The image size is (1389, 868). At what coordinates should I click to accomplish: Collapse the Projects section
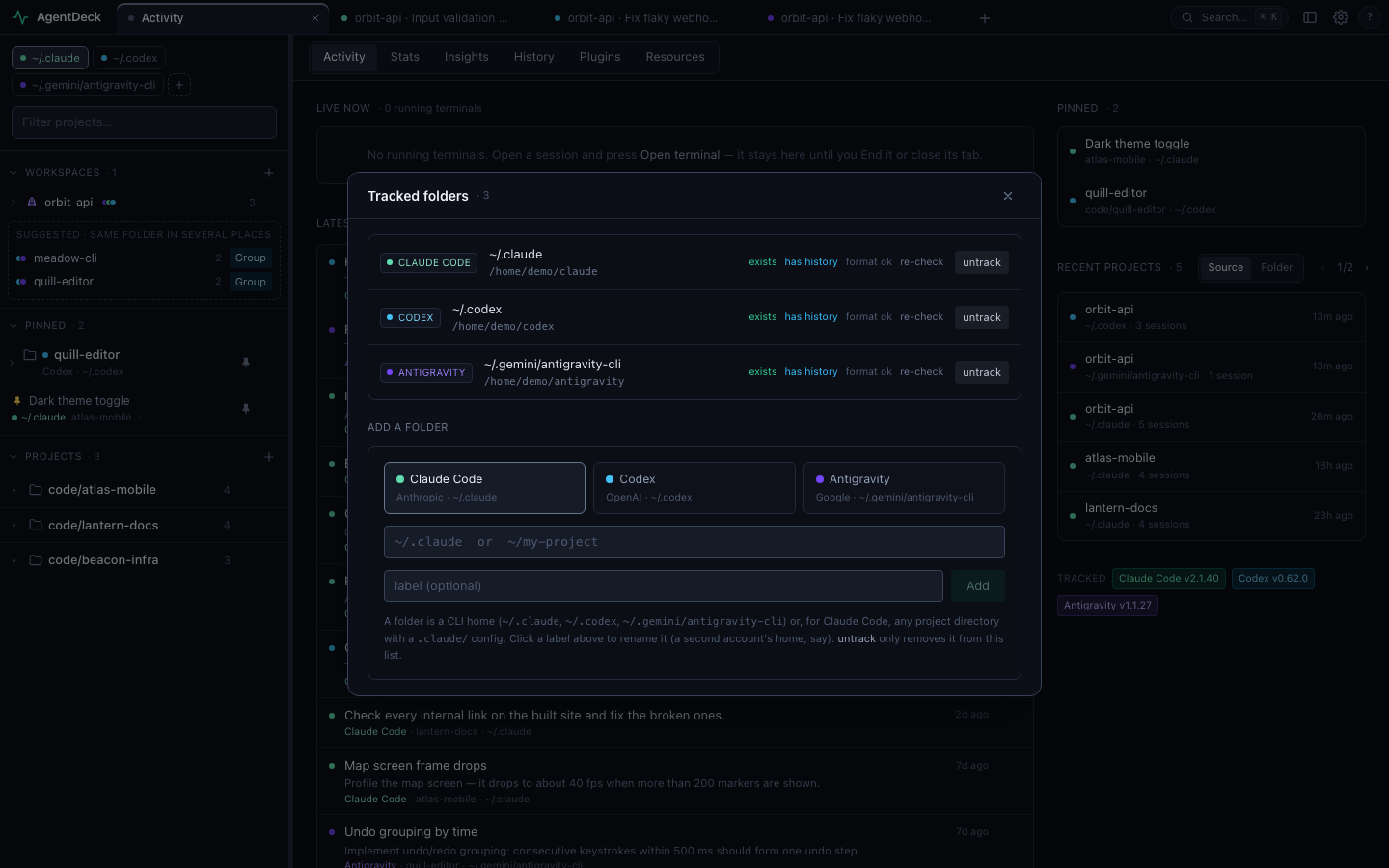tap(14, 457)
